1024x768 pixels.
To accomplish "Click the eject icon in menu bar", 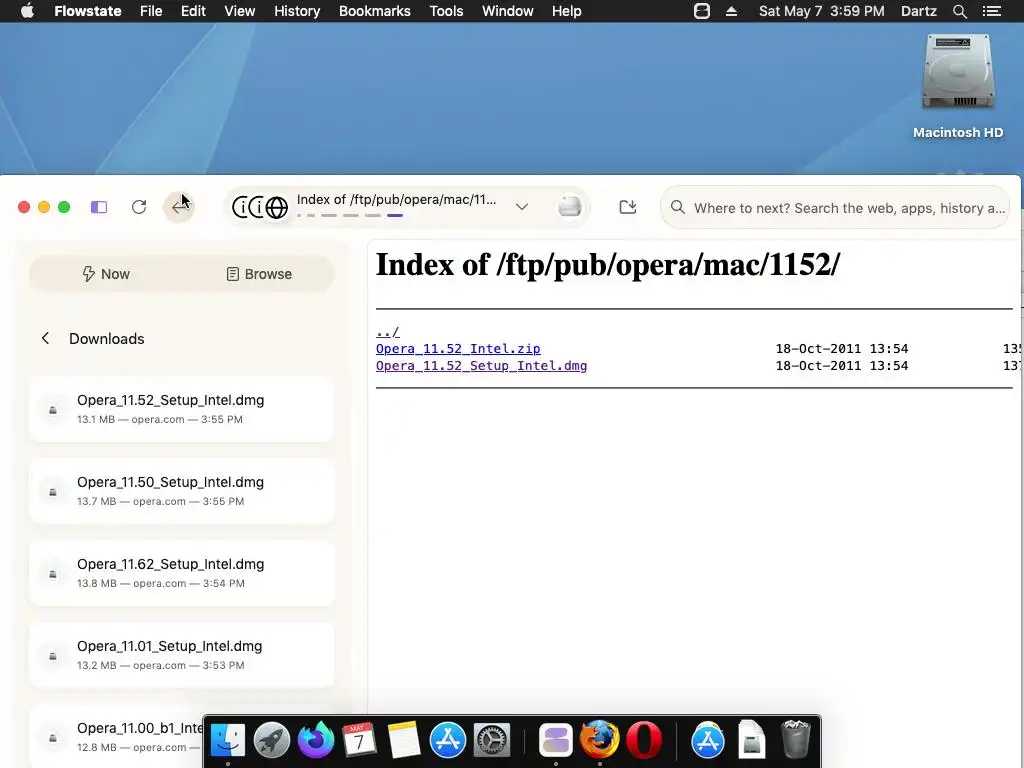I will 731,11.
